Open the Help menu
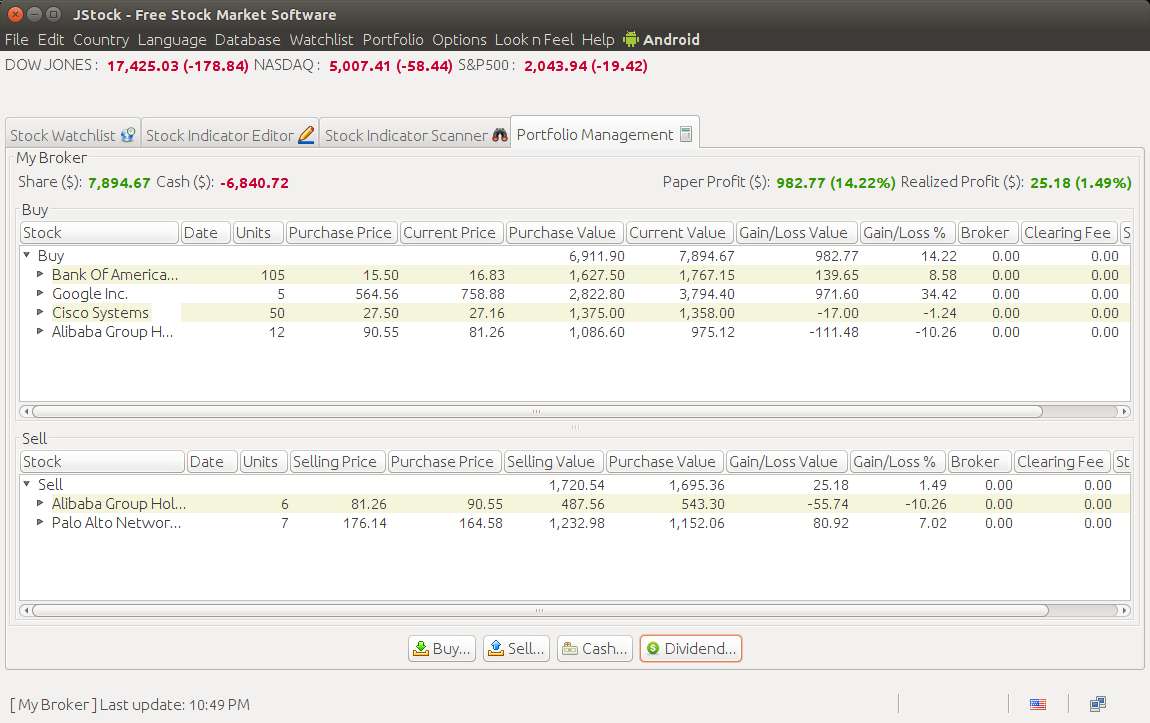The height and width of the screenshot is (723, 1150). (x=598, y=40)
